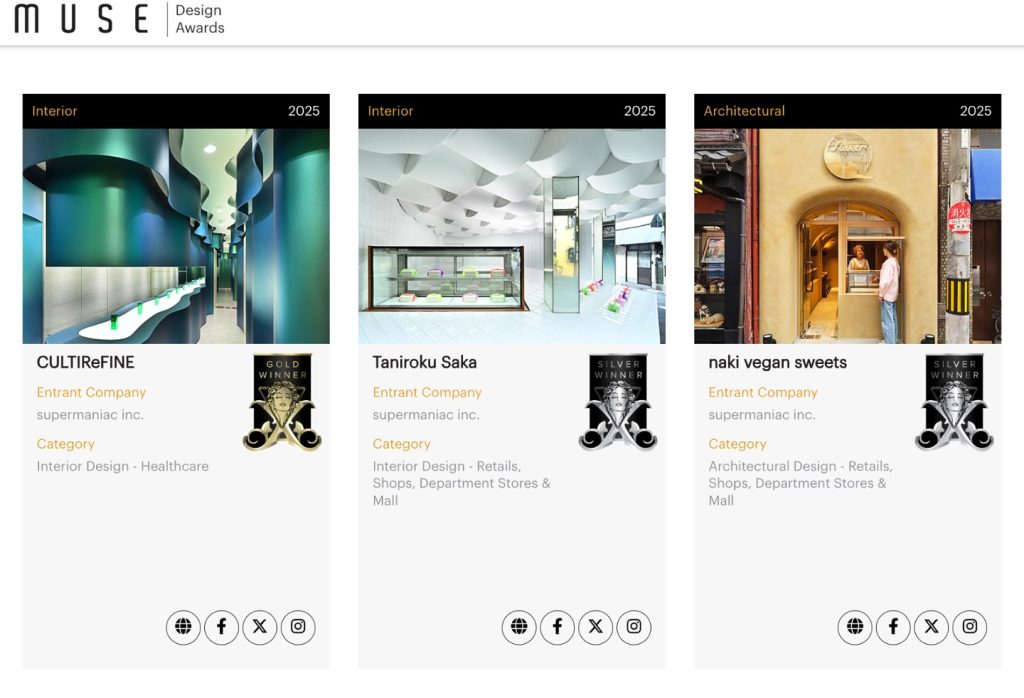
Task: Click Category label on naki vegan sweets card
Action: (737, 444)
